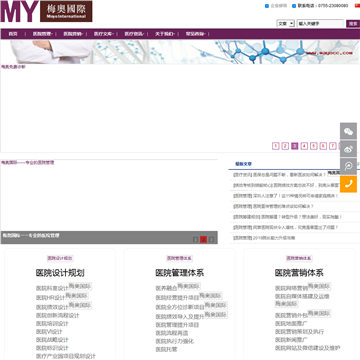Open the WeChat floating sidebar icon
Image resolution: width=360 pixels, height=360 pixels.
click(348, 131)
